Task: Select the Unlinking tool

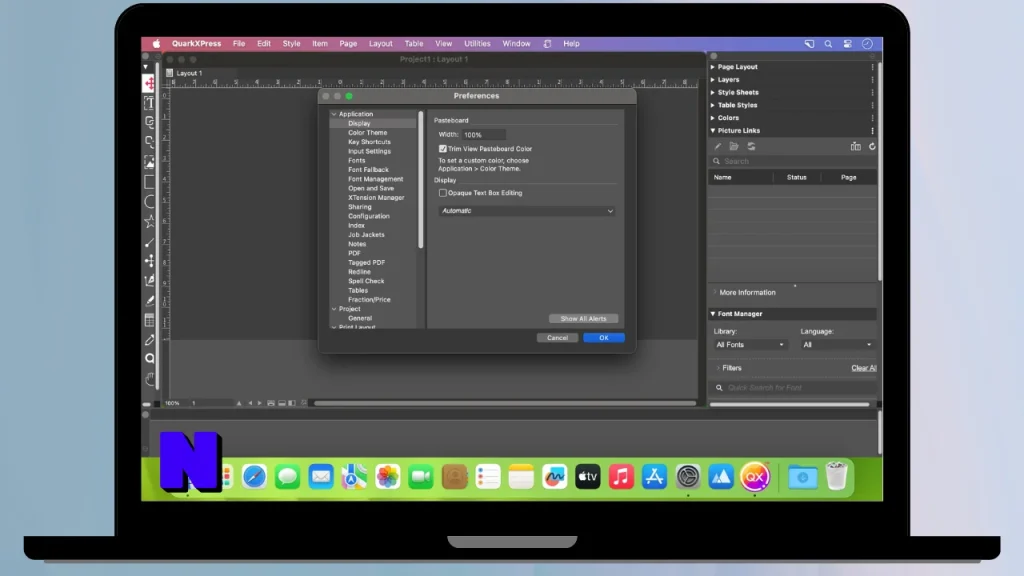Action: click(x=150, y=142)
